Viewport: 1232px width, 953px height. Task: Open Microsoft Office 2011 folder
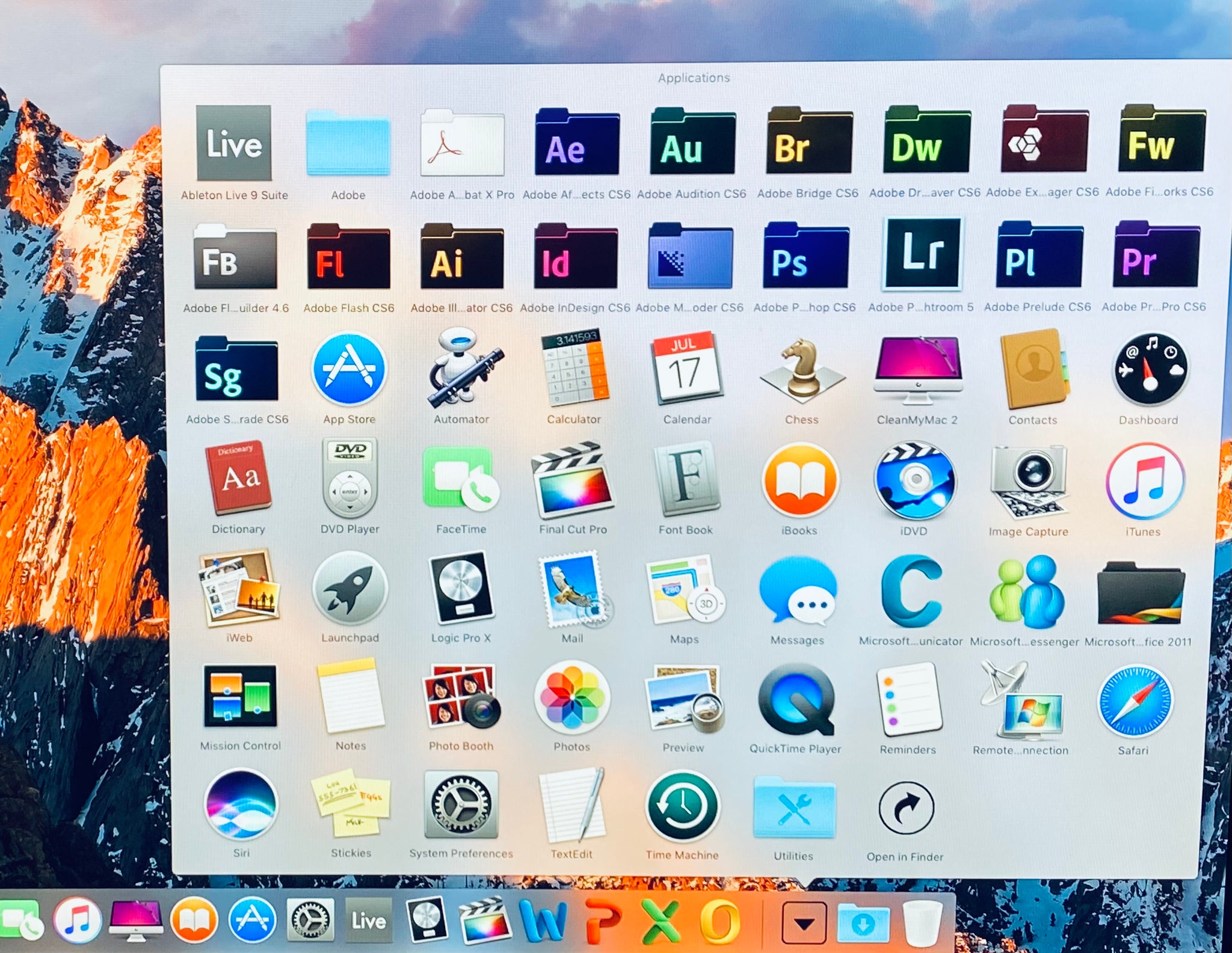pos(1140,593)
